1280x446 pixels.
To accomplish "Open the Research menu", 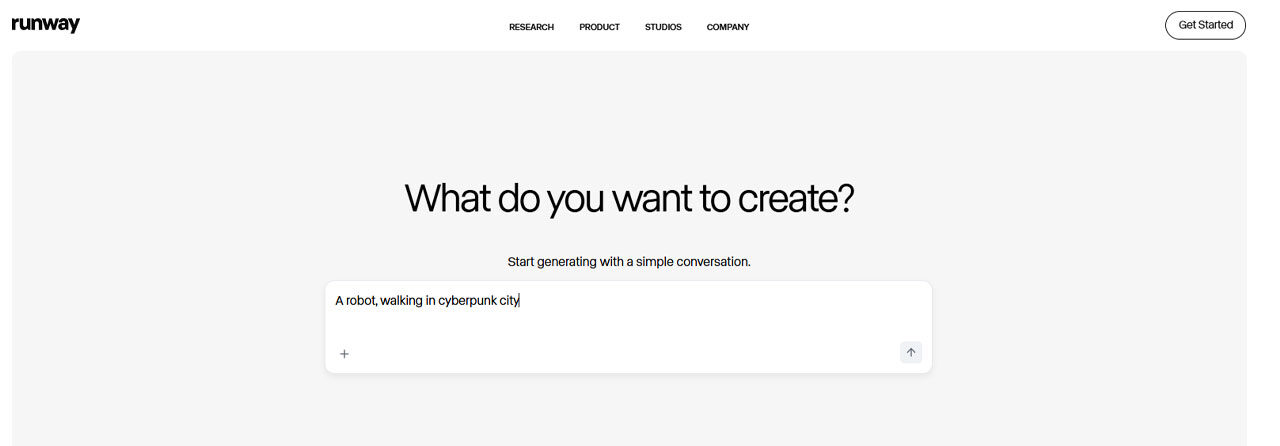I will 531,27.
